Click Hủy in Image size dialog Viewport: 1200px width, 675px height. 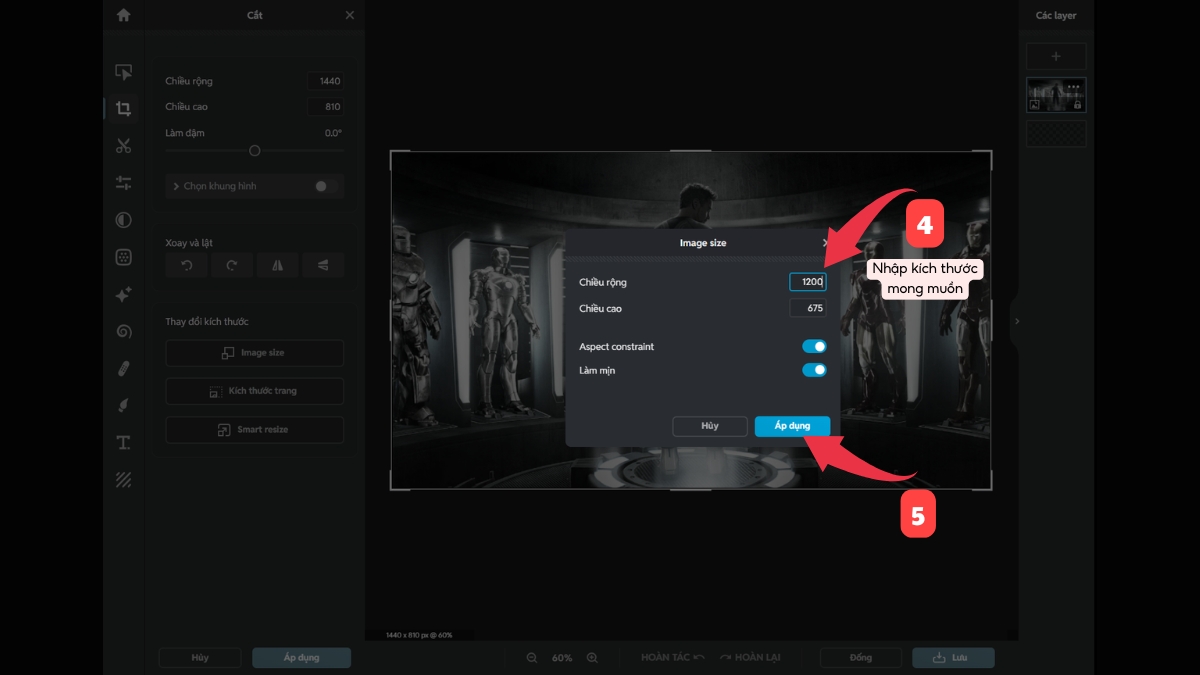[710, 426]
